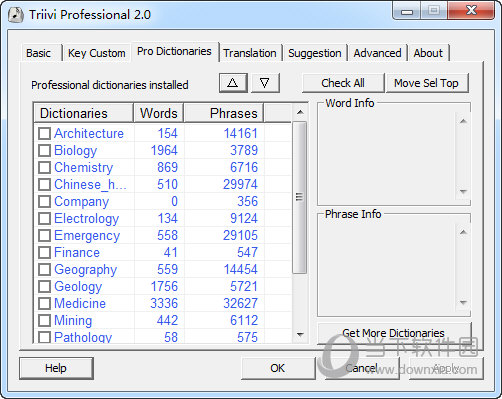Click phrase count 32627
Image resolution: width=502 pixels, height=399 pixels.
pyautogui.click(x=240, y=303)
